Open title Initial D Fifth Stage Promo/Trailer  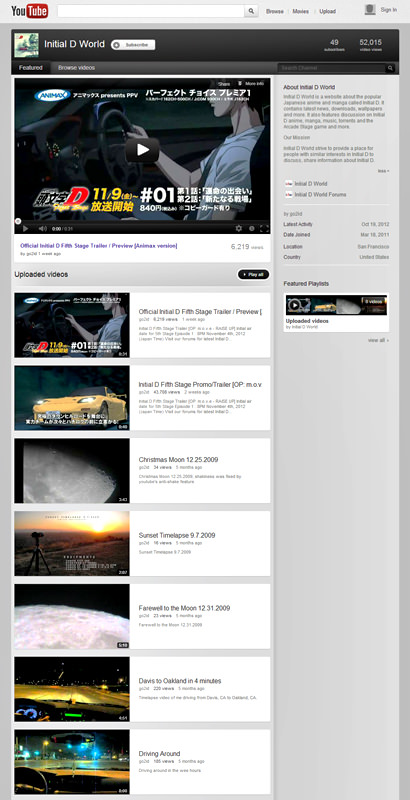(200, 385)
